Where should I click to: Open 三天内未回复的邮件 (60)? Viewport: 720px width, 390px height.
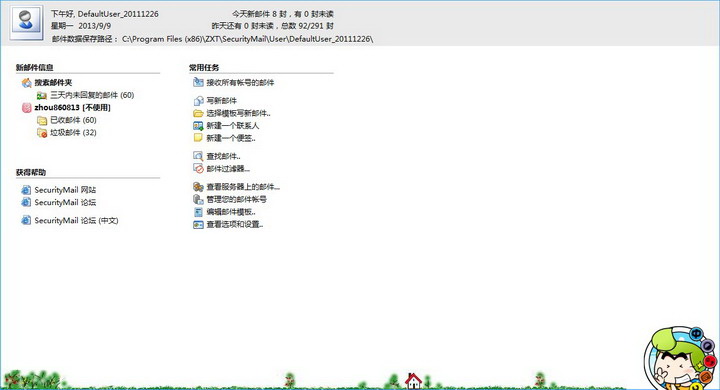click(92, 95)
